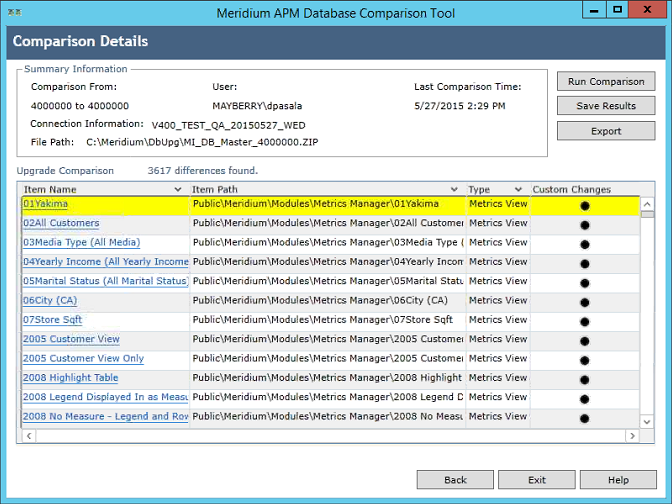Open the 2008 No Measure - Legend link
Screen dimensions: 672x504
105,416
